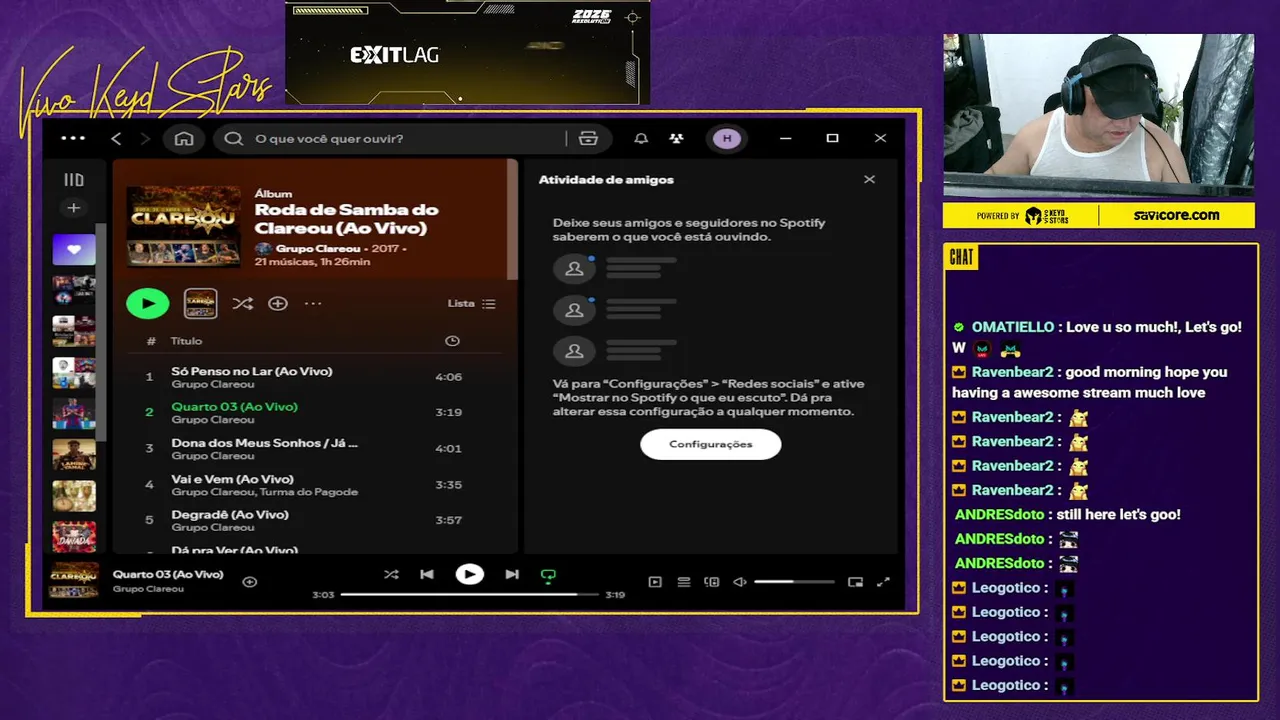Screen dimensions: 1280x720
Task: Open the Spotify Home icon
Action: (184, 139)
